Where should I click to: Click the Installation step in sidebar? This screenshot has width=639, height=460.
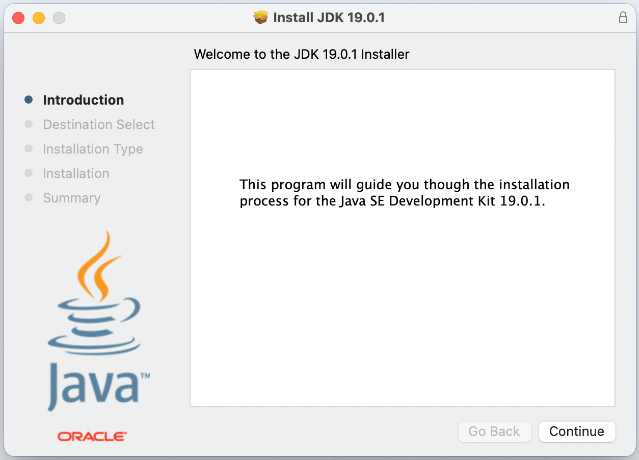76,174
